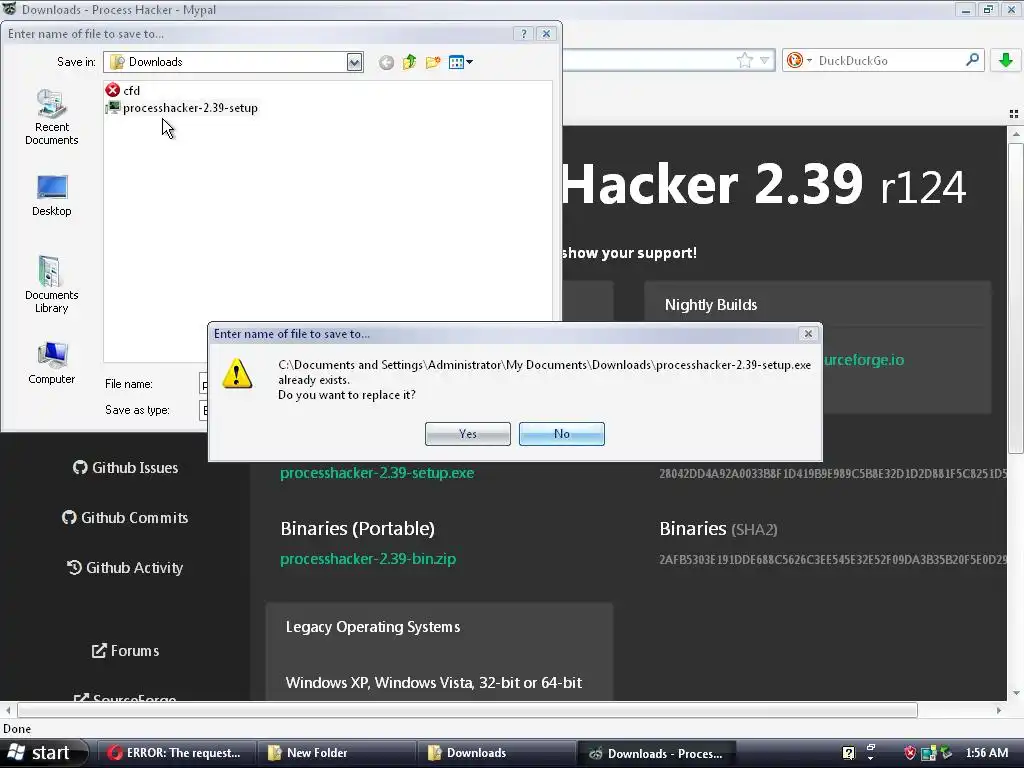Screen dimensions: 1024x768
Task: Select the cfd file entry
Action: tap(123, 90)
